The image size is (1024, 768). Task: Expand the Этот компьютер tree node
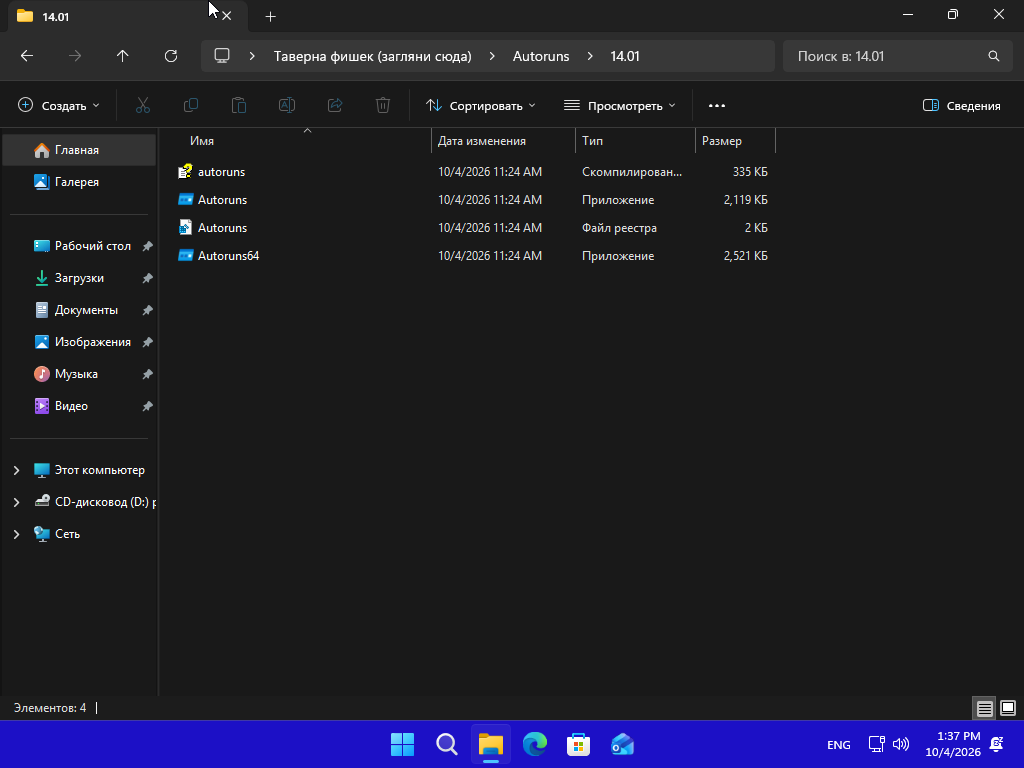16,470
